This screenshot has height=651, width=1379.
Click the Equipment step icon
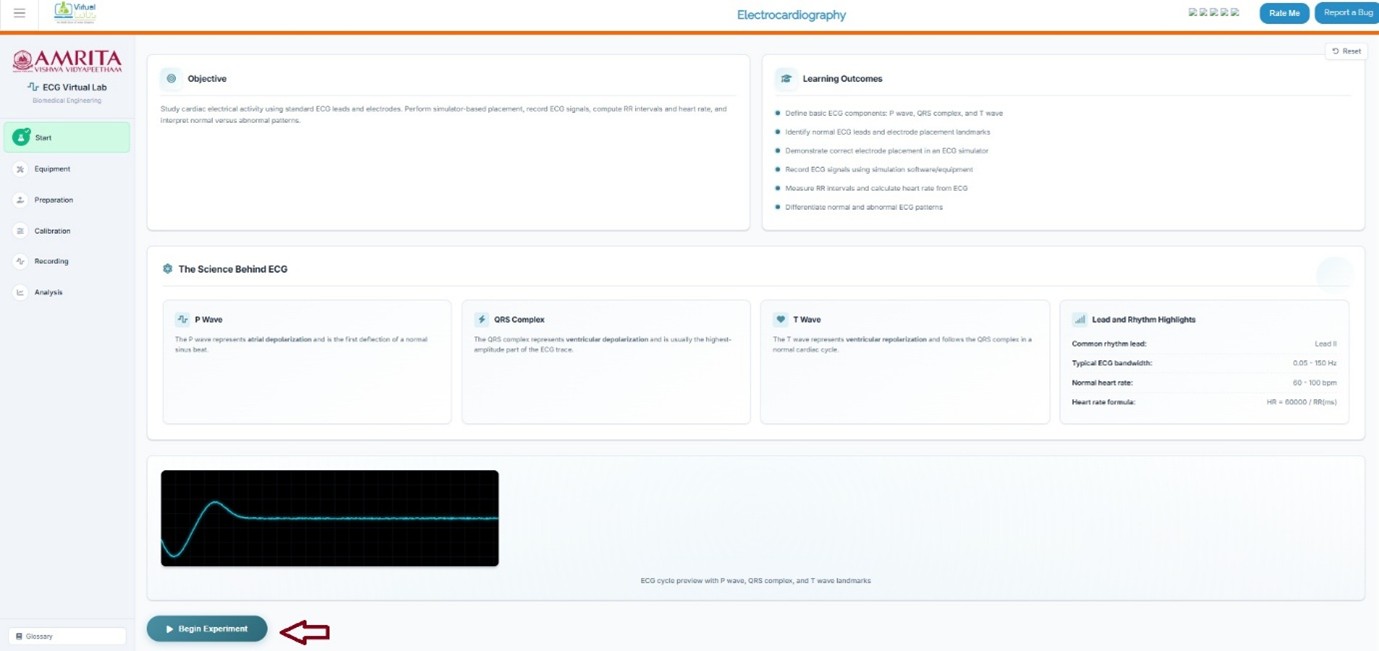click(20, 169)
